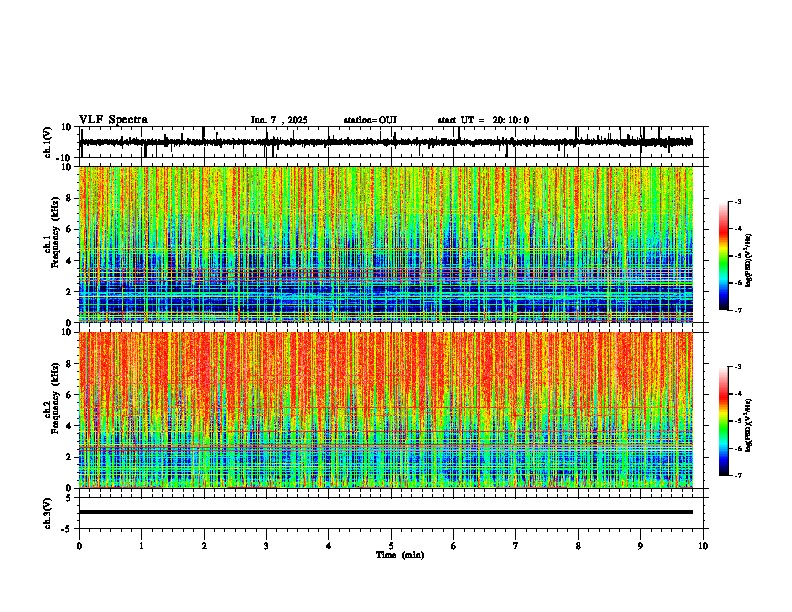Viewport: 792px width, 612px height.
Task: Click the "ch.3(V)" axis label
Action: [47, 513]
